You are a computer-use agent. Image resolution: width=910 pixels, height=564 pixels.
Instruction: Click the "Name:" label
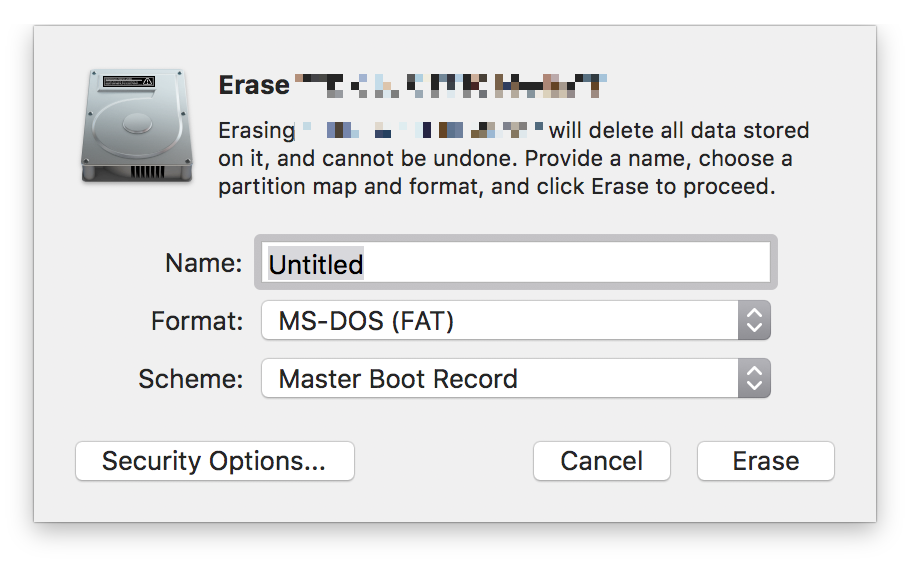pyautogui.click(x=204, y=263)
